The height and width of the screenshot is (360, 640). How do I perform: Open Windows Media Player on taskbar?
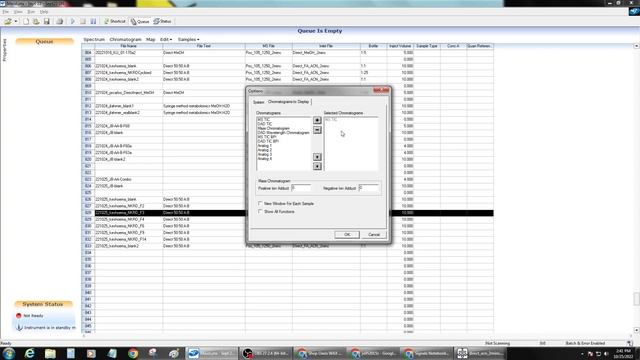click(x=91, y=353)
